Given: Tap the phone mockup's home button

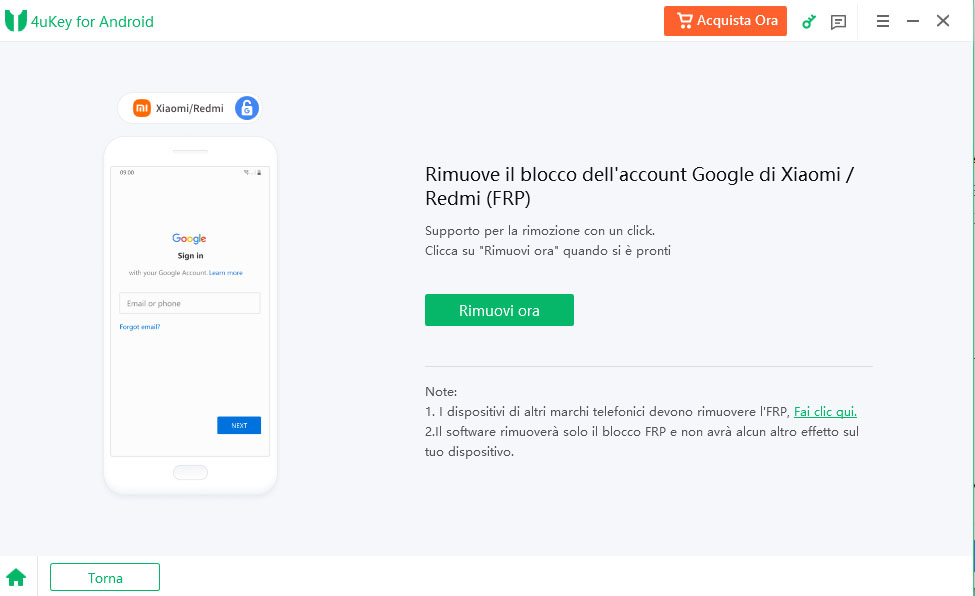Looking at the screenshot, I should (190, 472).
